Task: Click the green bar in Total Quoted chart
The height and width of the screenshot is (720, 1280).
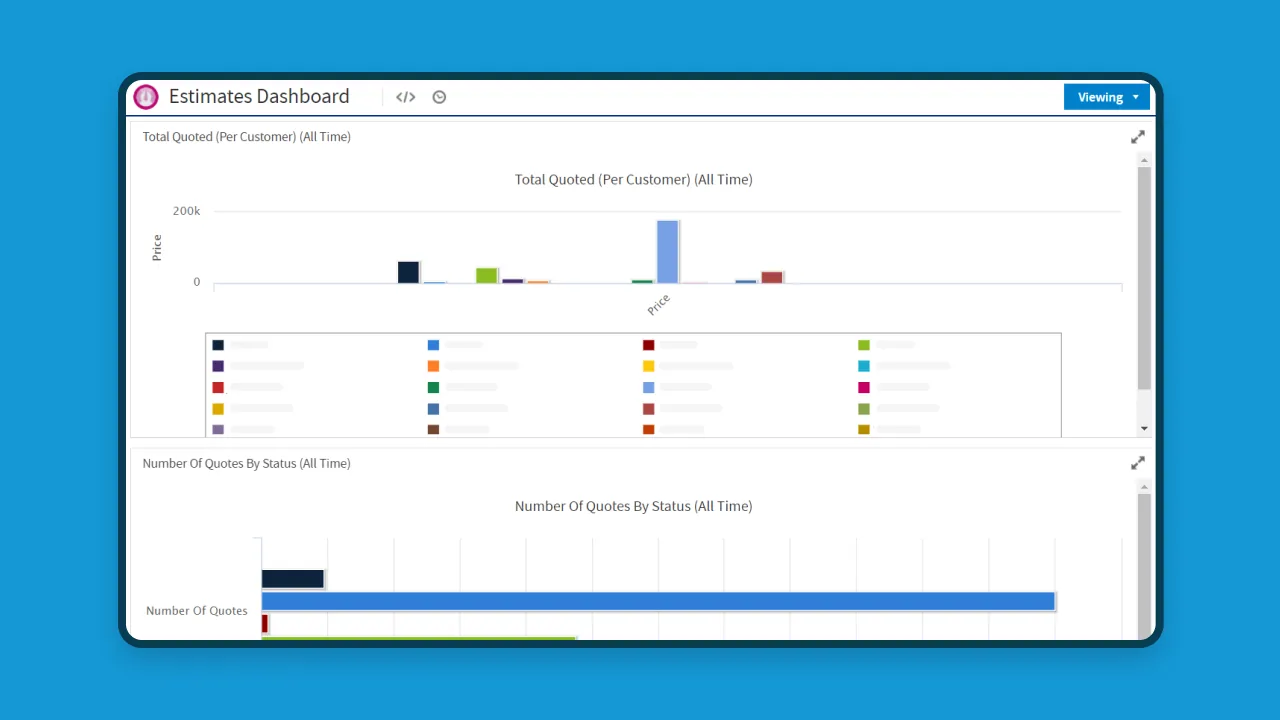Action: [x=487, y=275]
